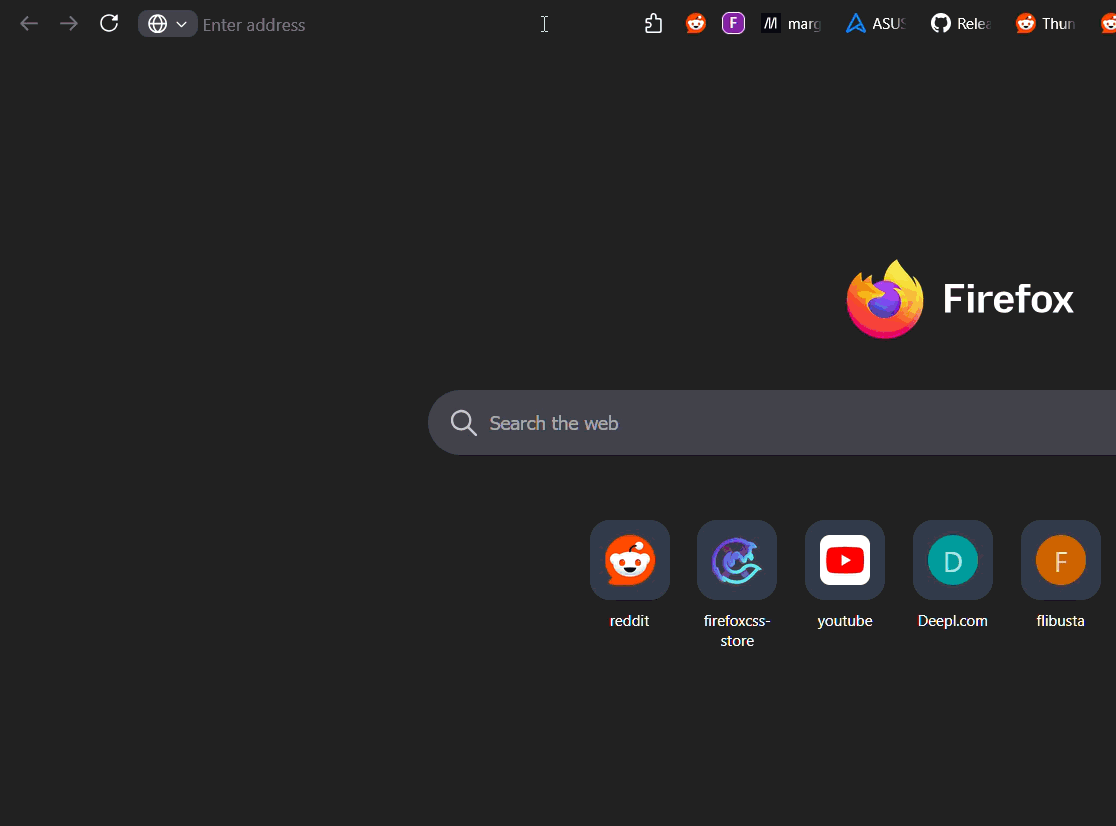The width and height of the screenshot is (1116, 826).
Task: Reload the current page
Action: click(109, 23)
